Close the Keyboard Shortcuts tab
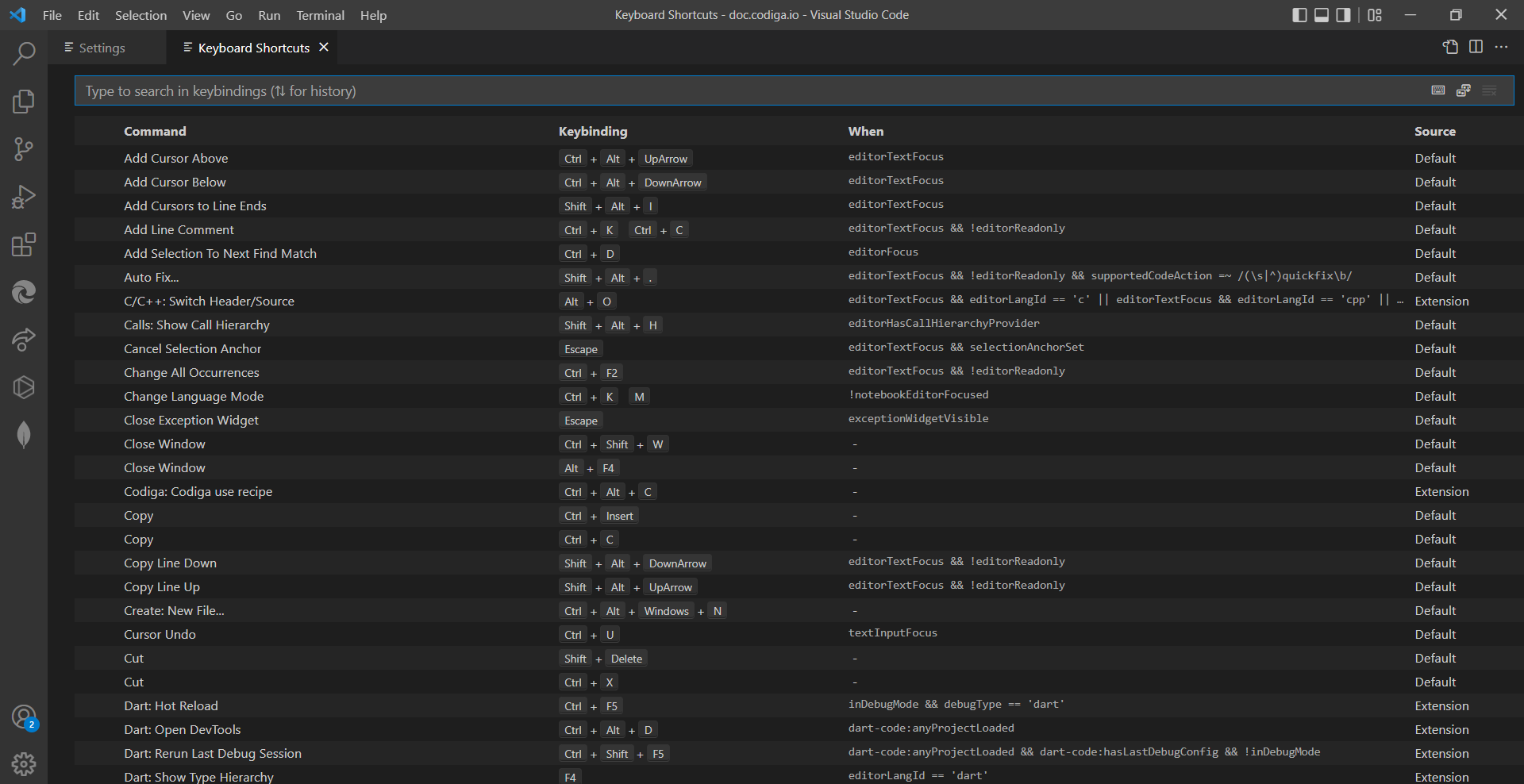Image resolution: width=1524 pixels, height=784 pixels. (x=324, y=48)
